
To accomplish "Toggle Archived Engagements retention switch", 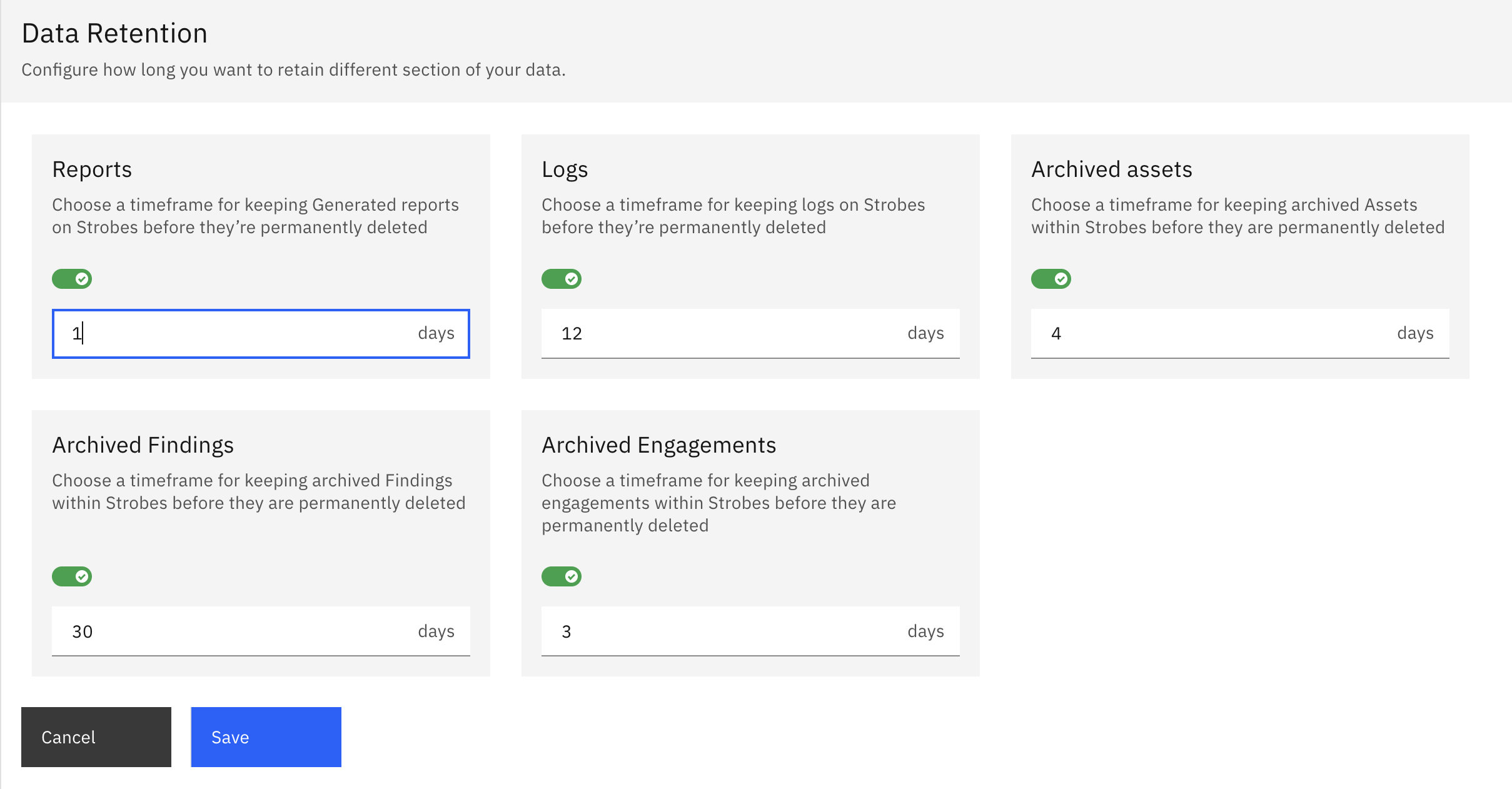I will tap(562, 576).
